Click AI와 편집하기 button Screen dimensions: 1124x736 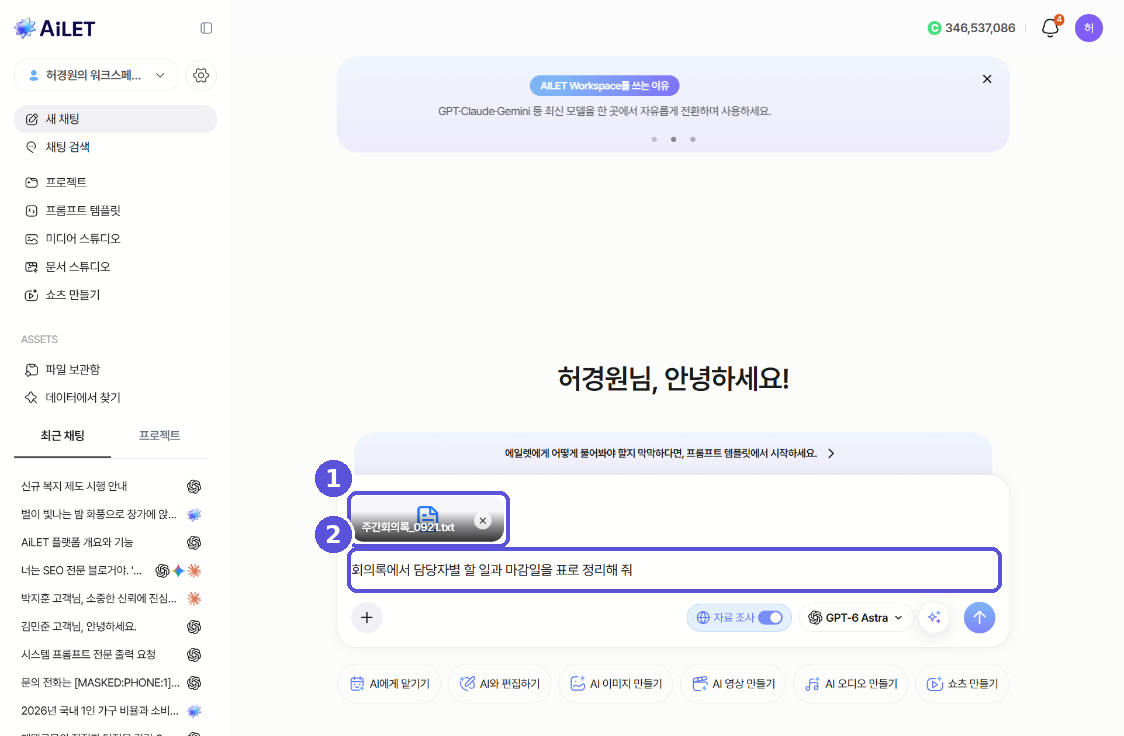[500, 684]
